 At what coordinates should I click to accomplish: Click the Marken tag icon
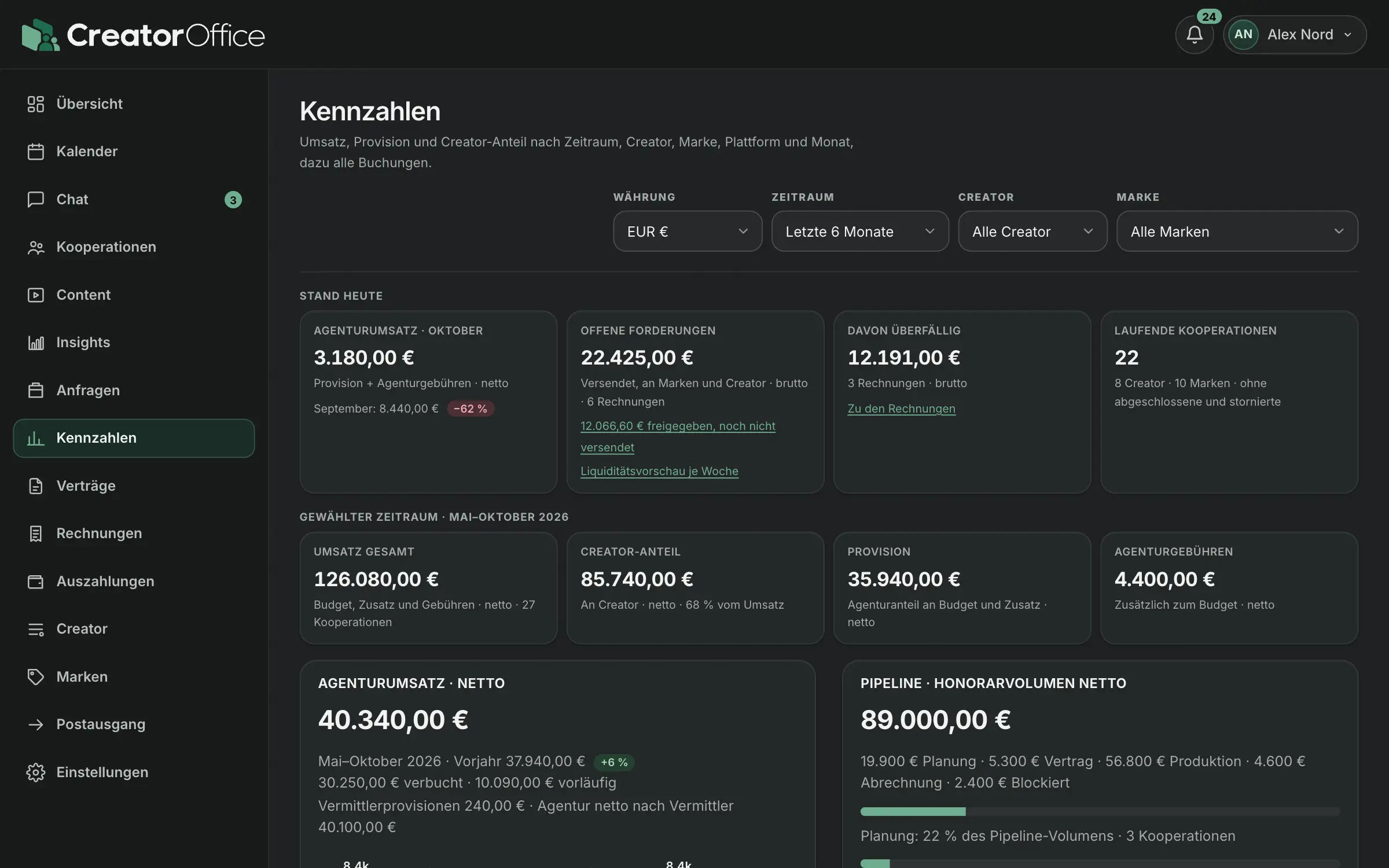pyautogui.click(x=36, y=677)
